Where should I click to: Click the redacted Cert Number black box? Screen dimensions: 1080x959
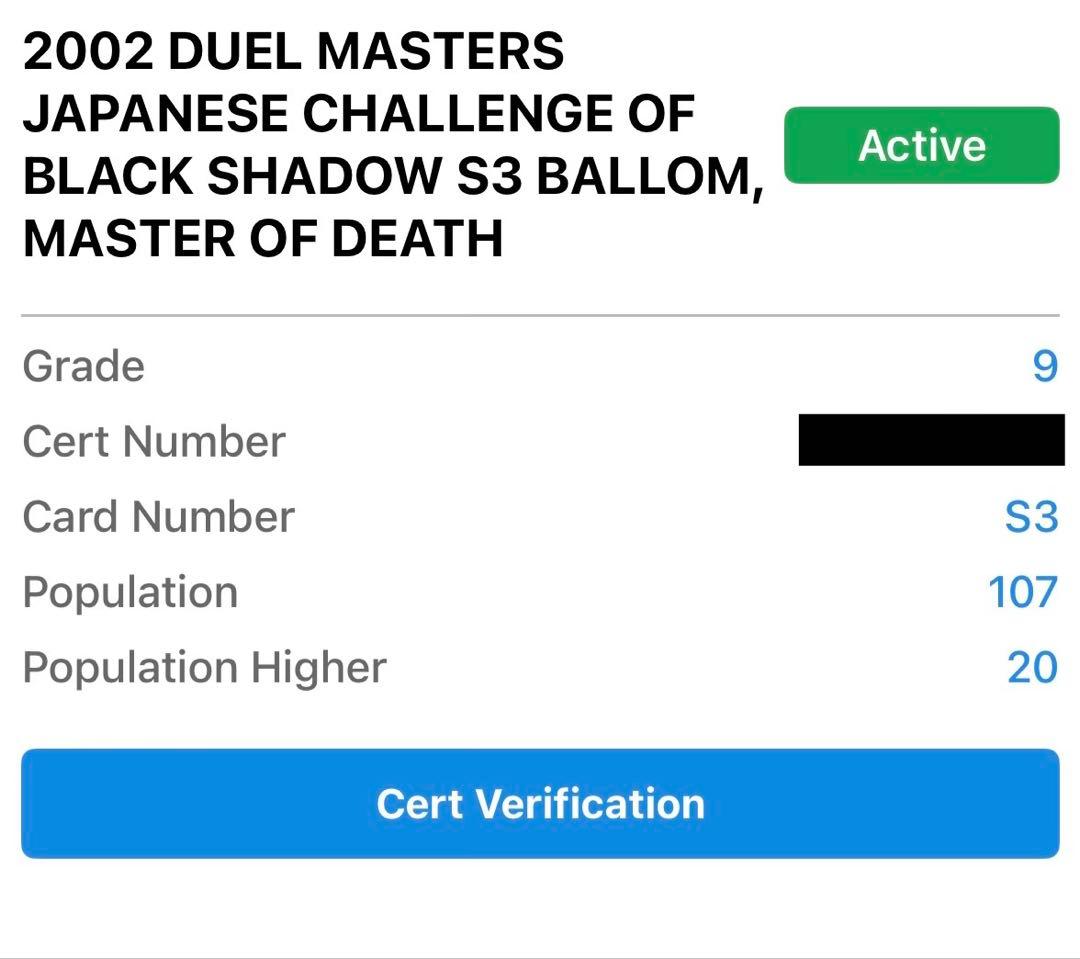tap(931, 441)
